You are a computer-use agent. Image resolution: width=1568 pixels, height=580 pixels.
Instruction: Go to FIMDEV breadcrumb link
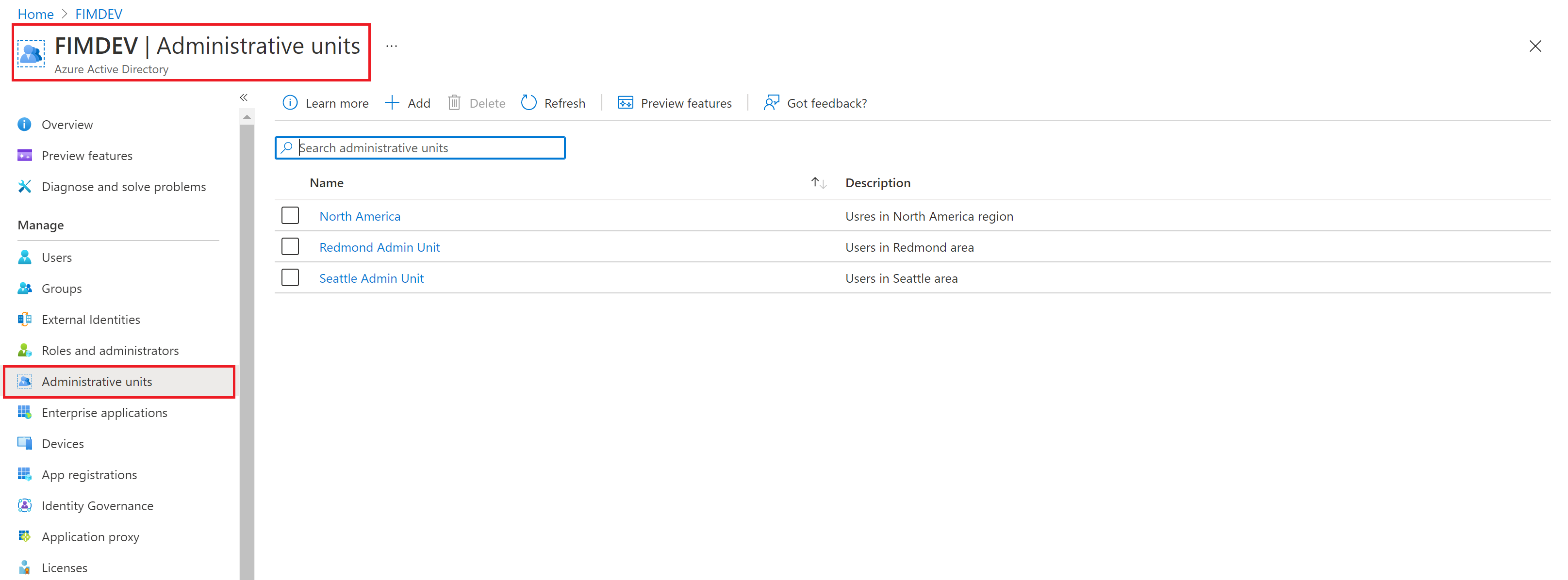pos(99,14)
